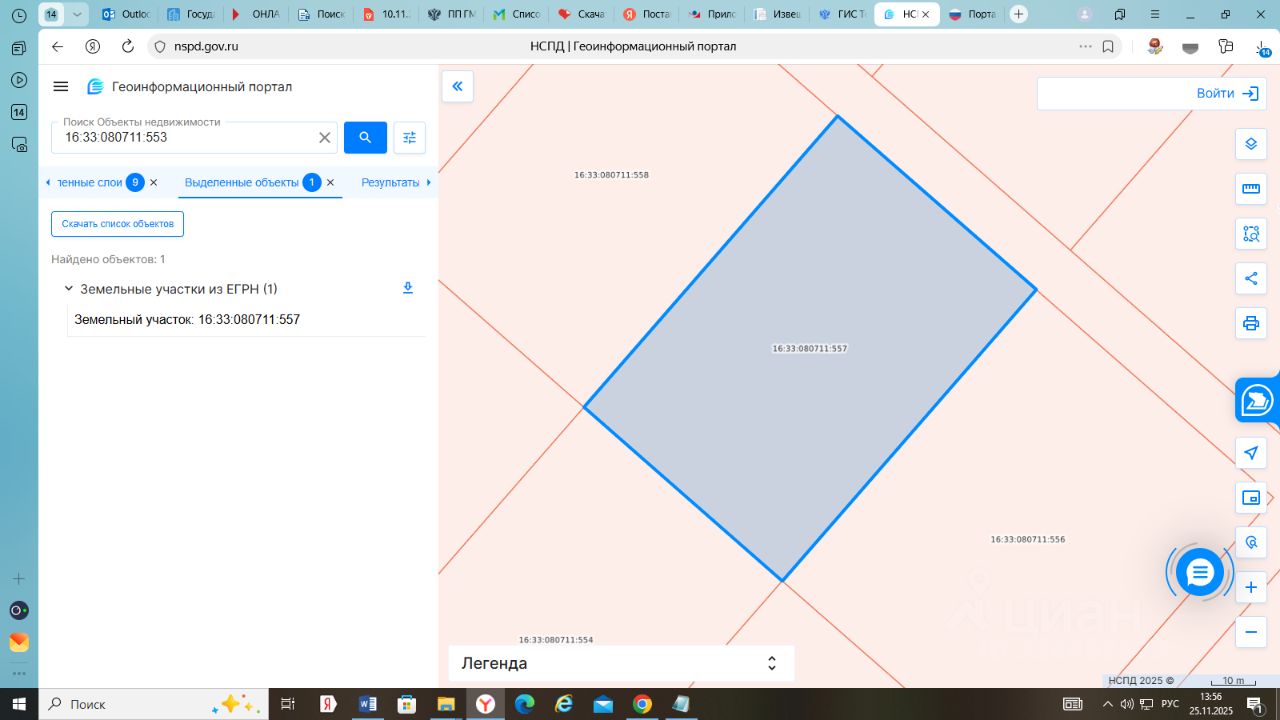Open File Explorer from the taskbar
1280x720 pixels.
[446, 704]
